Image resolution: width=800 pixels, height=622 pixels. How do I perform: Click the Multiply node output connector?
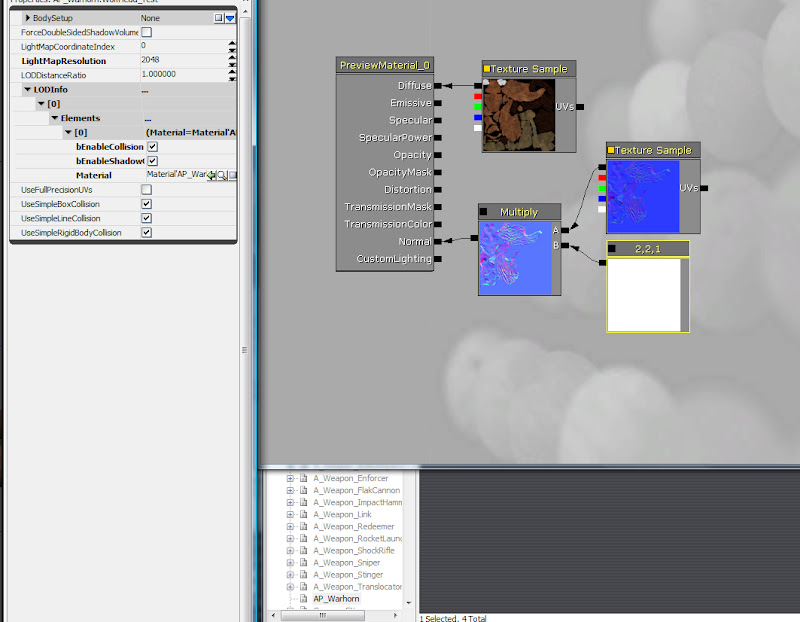474,238
